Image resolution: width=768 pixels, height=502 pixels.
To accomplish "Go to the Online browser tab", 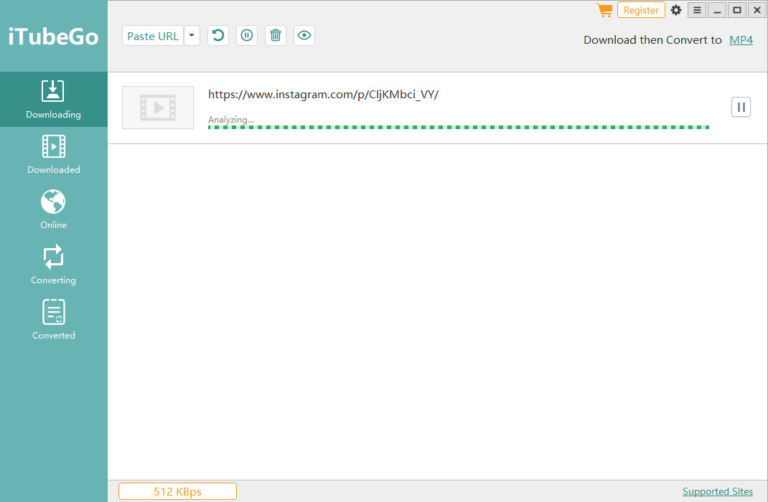I will [x=53, y=209].
